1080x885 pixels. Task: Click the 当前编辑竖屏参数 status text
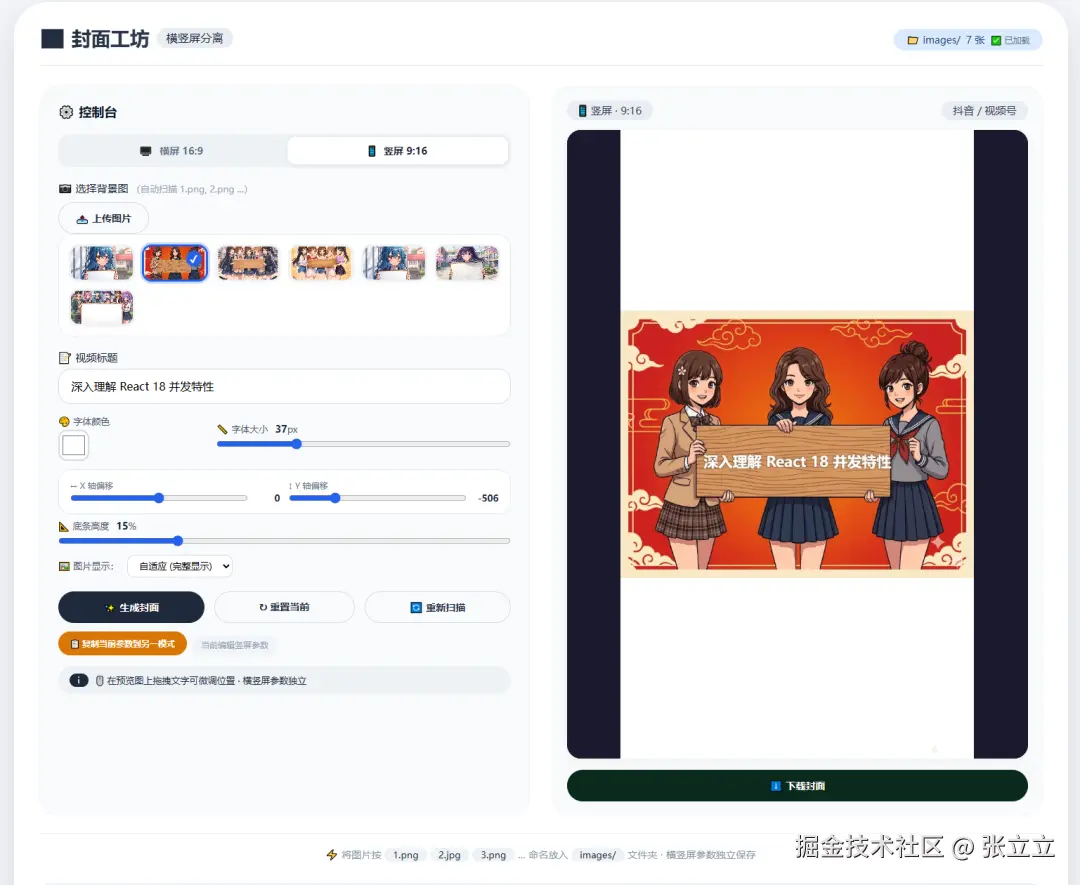point(235,645)
